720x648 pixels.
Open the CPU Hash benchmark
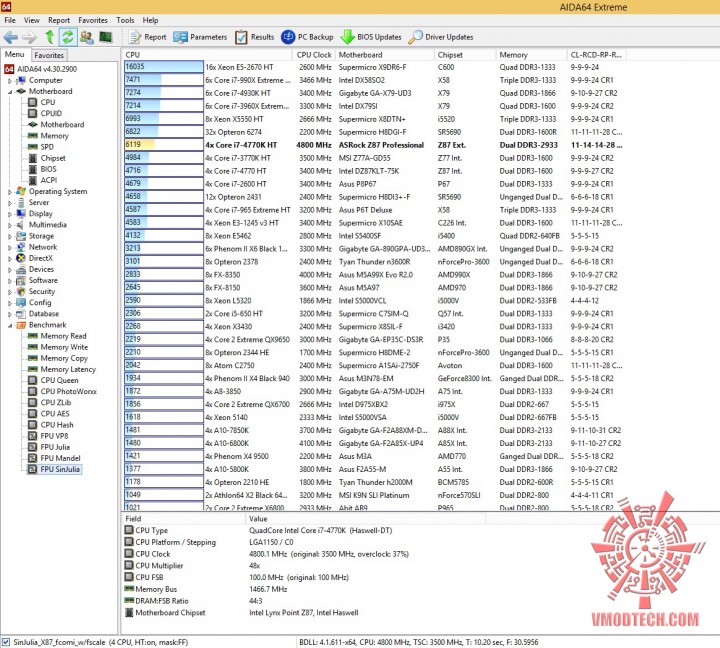pos(51,425)
